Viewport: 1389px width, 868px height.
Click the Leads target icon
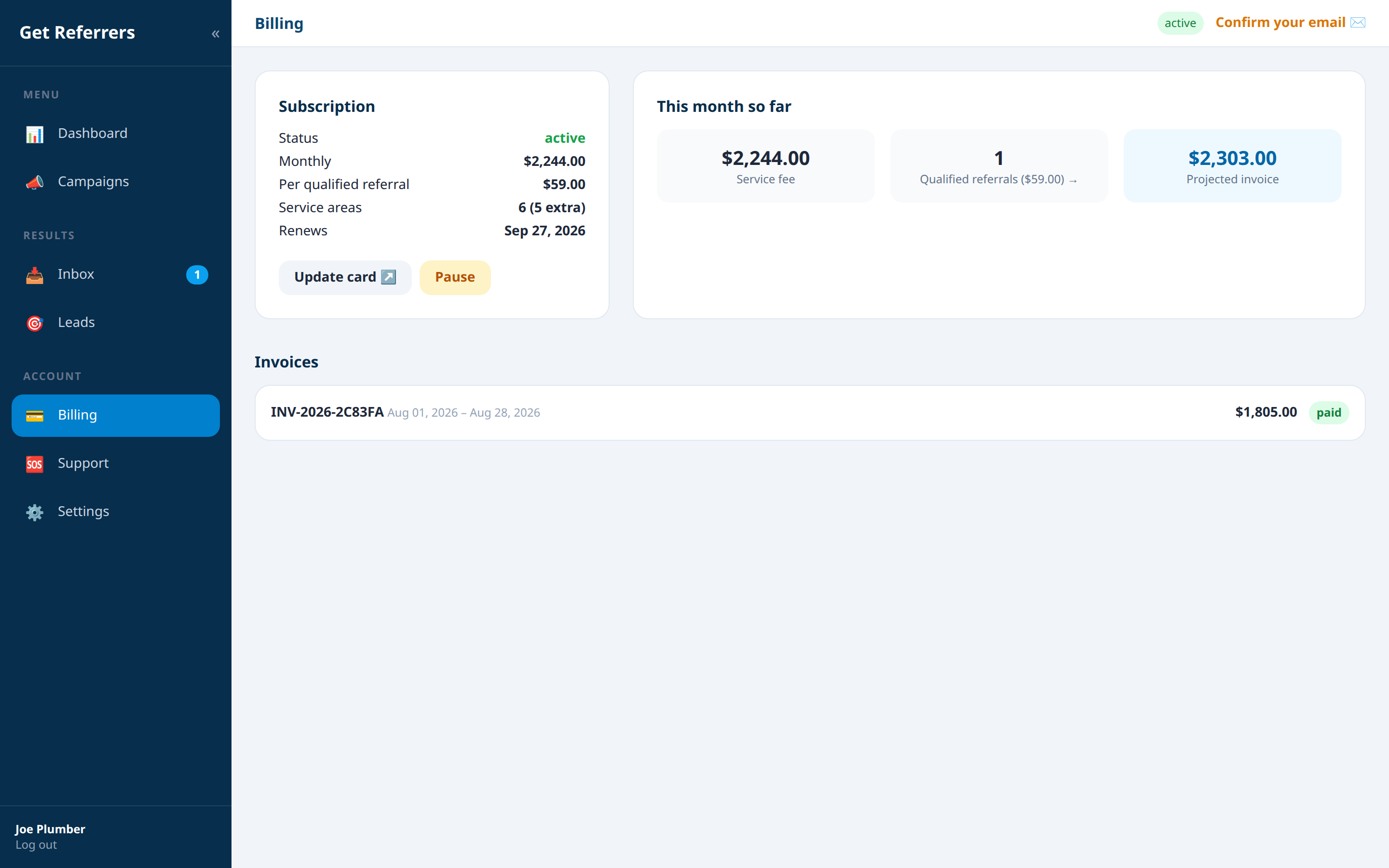click(x=34, y=323)
